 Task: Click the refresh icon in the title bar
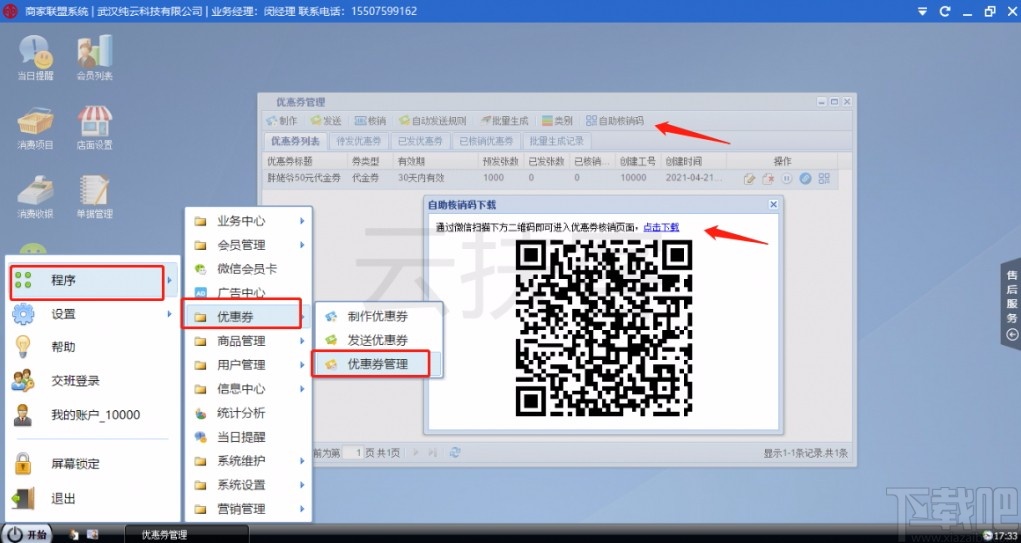click(x=945, y=11)
